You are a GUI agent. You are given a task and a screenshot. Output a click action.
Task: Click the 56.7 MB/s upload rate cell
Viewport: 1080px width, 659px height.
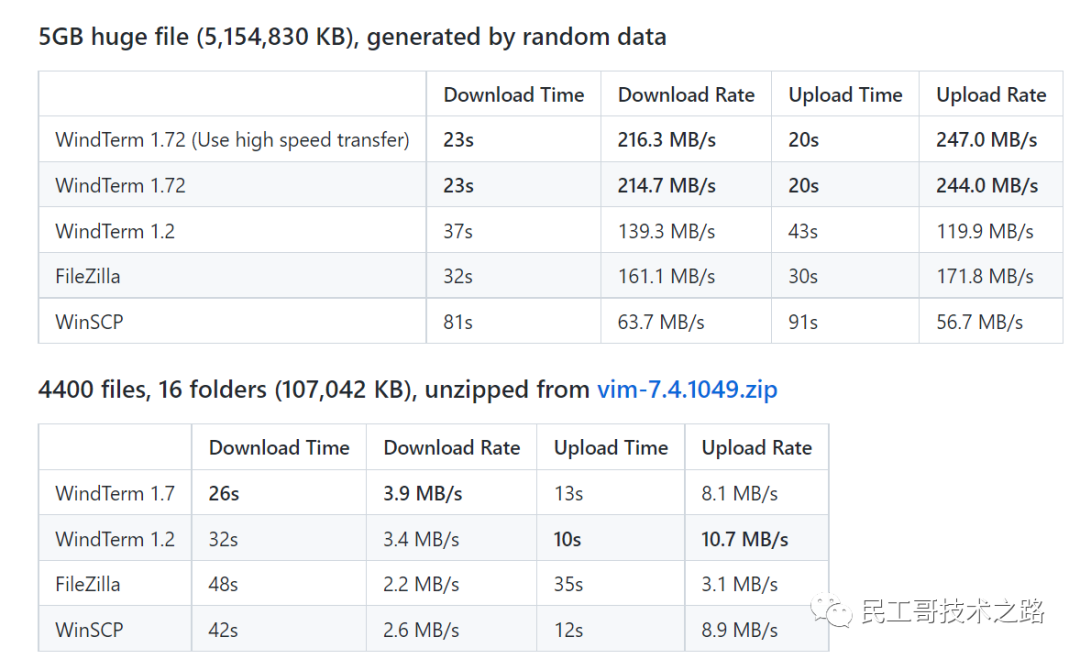[979, 322]
